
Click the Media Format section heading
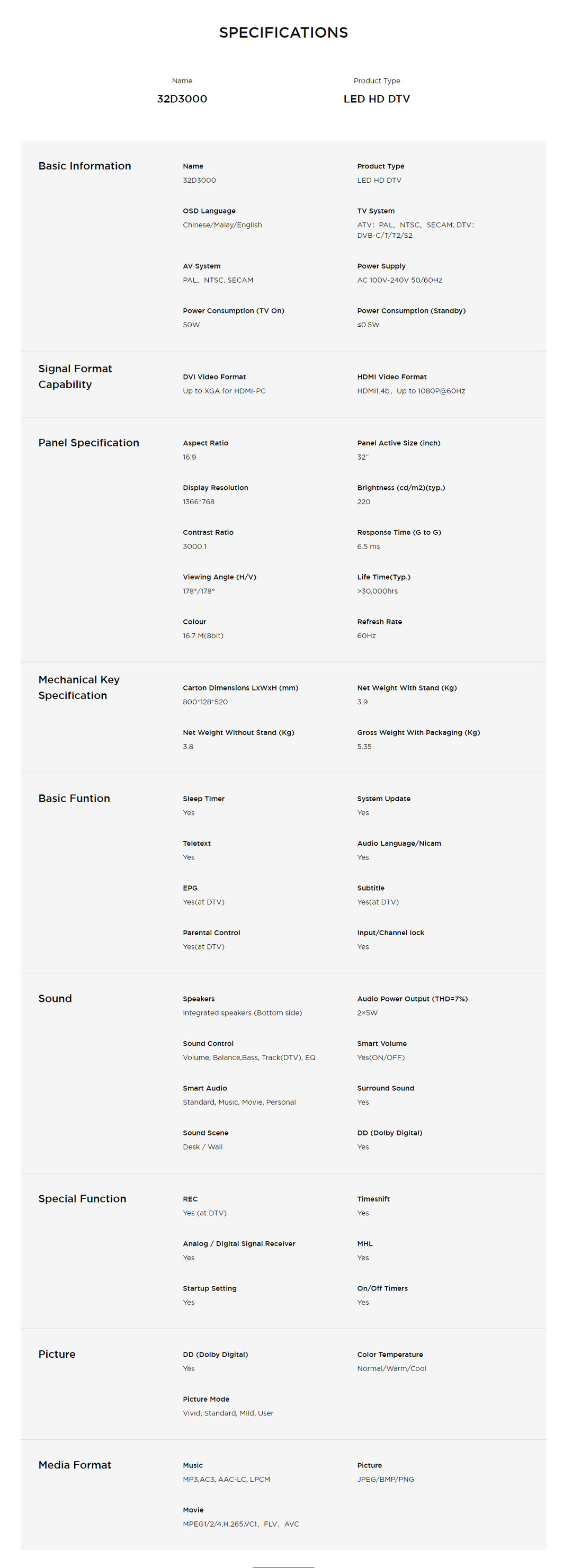(x=75, y=1465)
